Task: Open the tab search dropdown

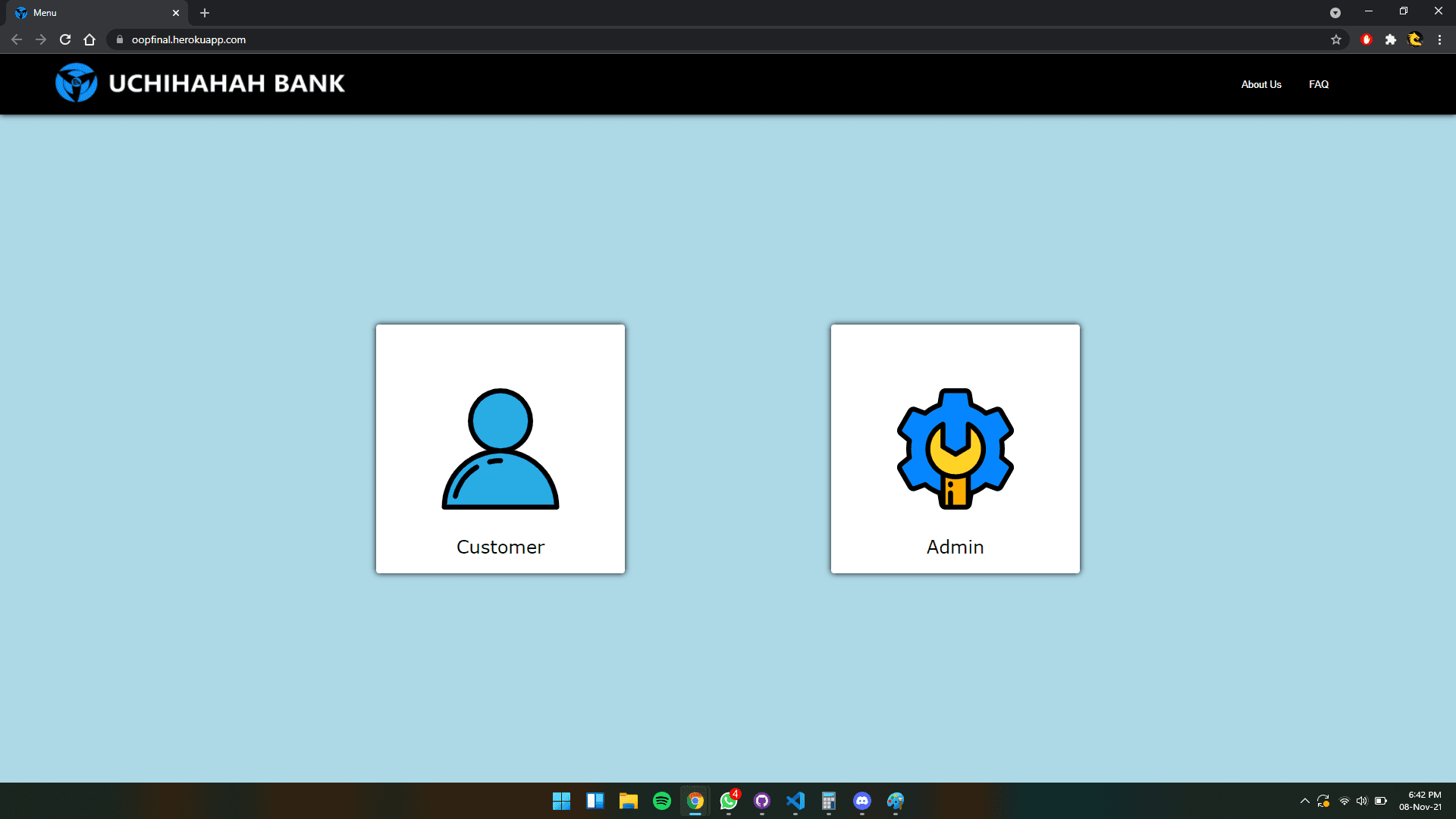Action: 1335,13
